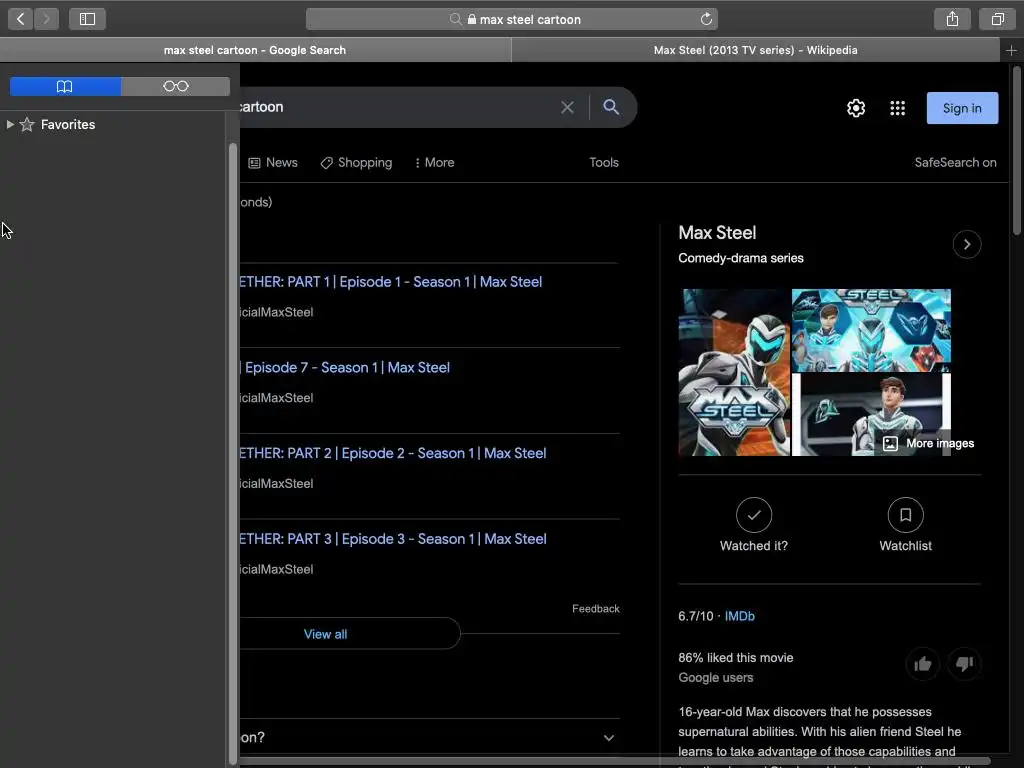This screenshot has width=1024, height=768.
Task: Switch to Bookmarks sidebar tab
Action: [x=65, y=86]
